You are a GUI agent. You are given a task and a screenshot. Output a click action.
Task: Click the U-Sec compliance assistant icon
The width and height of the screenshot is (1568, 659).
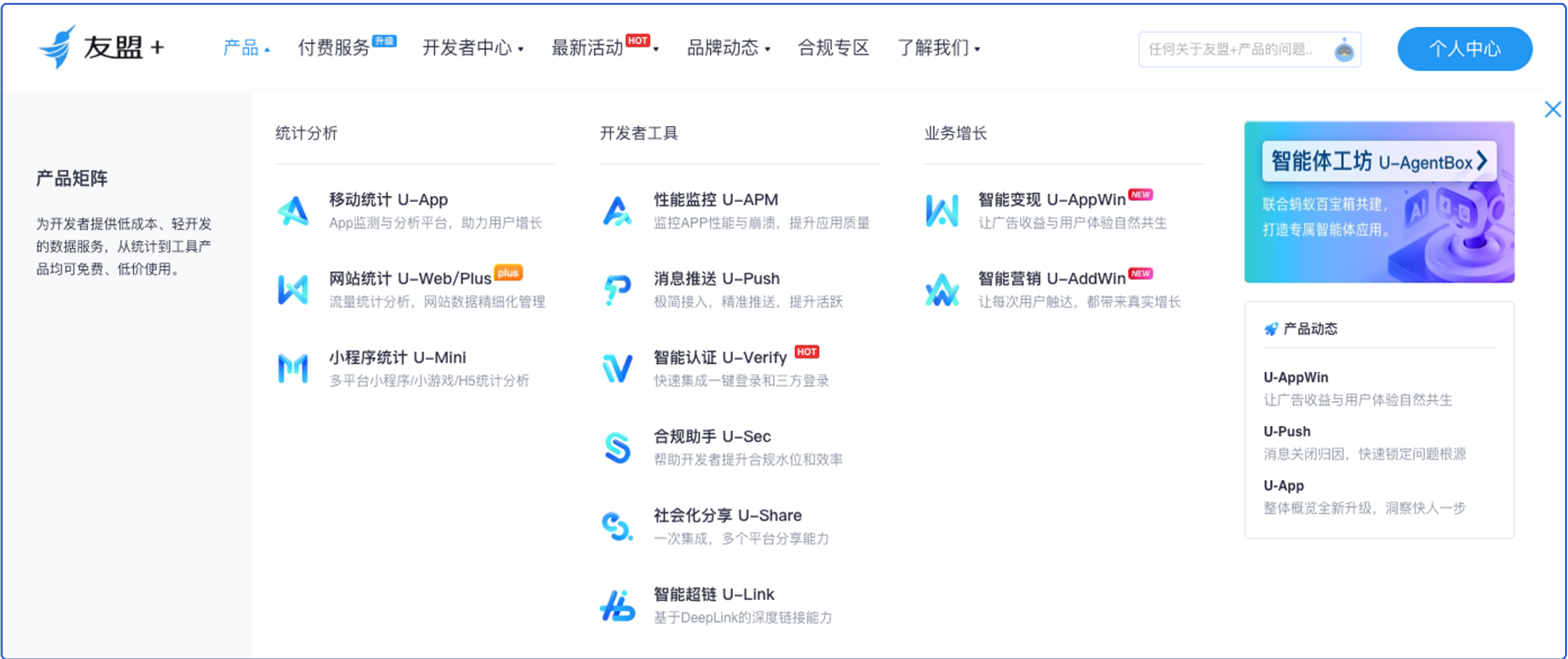point(617,448)
